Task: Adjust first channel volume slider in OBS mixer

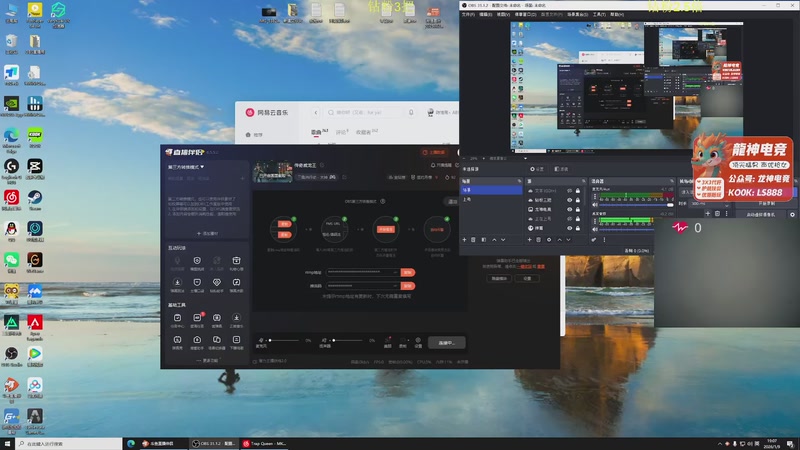Action: click(x=635, y=205)
